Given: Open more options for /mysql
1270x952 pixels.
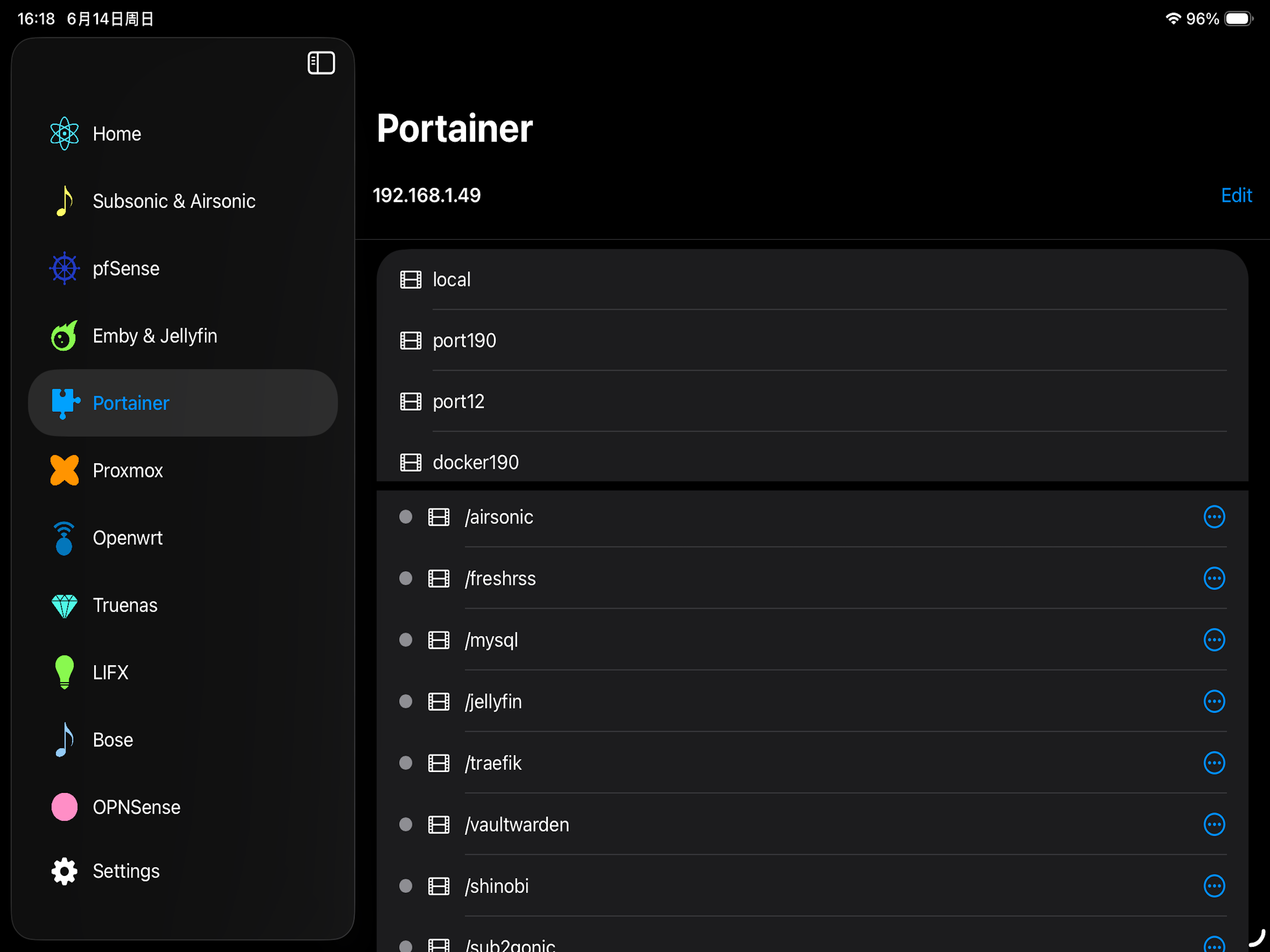Looking at the screenshot, I should click(1214, 640).
